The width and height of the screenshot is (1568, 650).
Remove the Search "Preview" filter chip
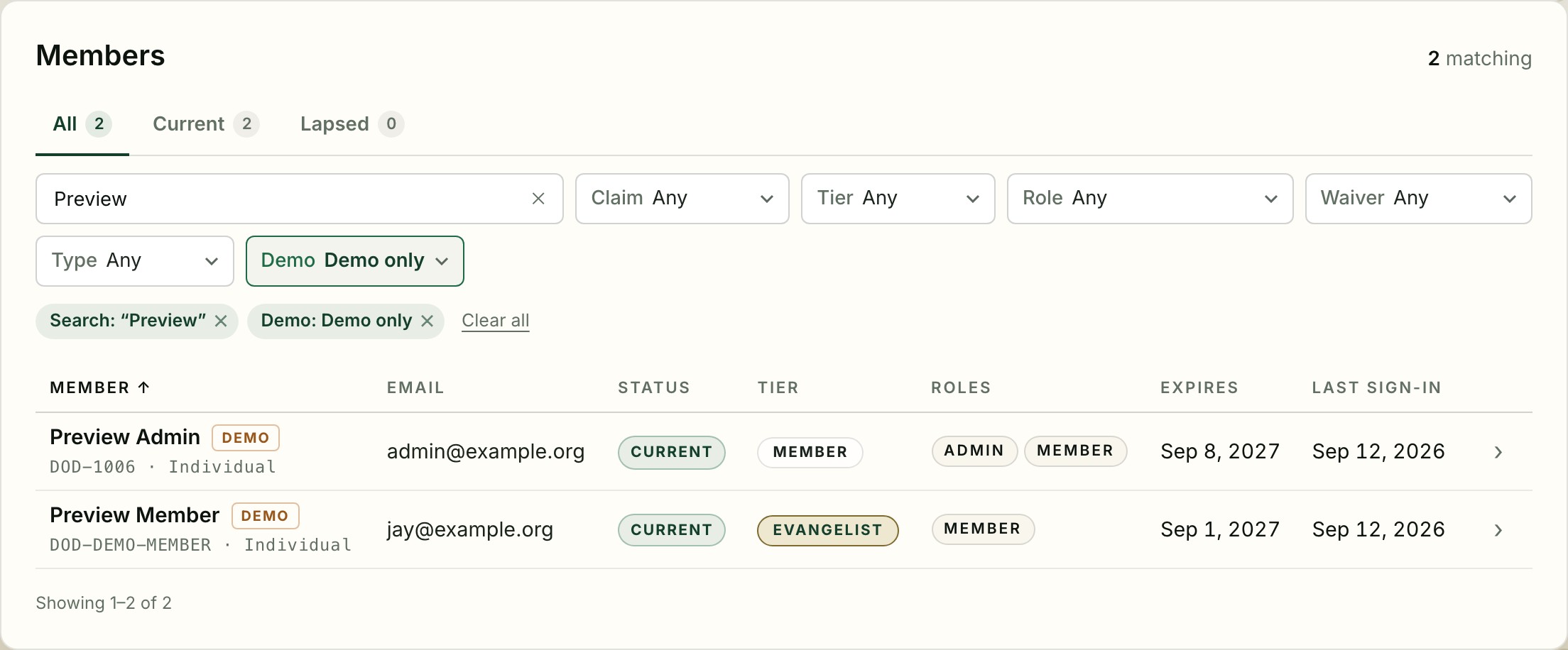click(222, 321)
